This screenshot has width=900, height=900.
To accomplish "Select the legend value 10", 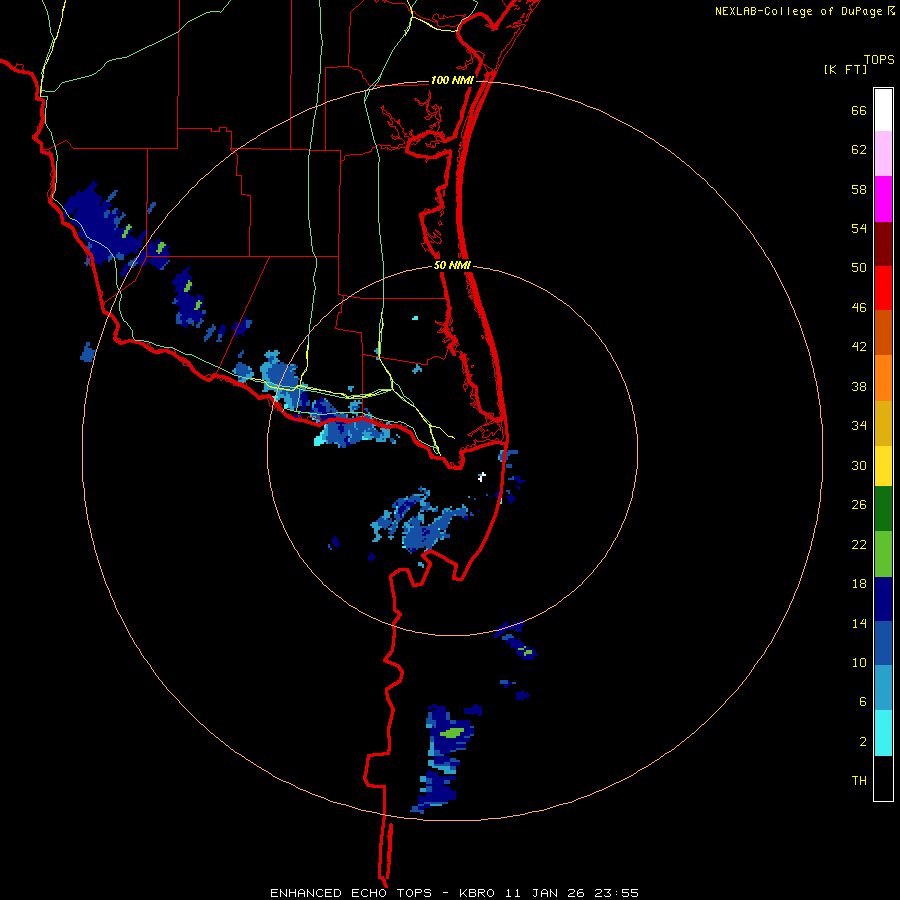I will 859,663.
